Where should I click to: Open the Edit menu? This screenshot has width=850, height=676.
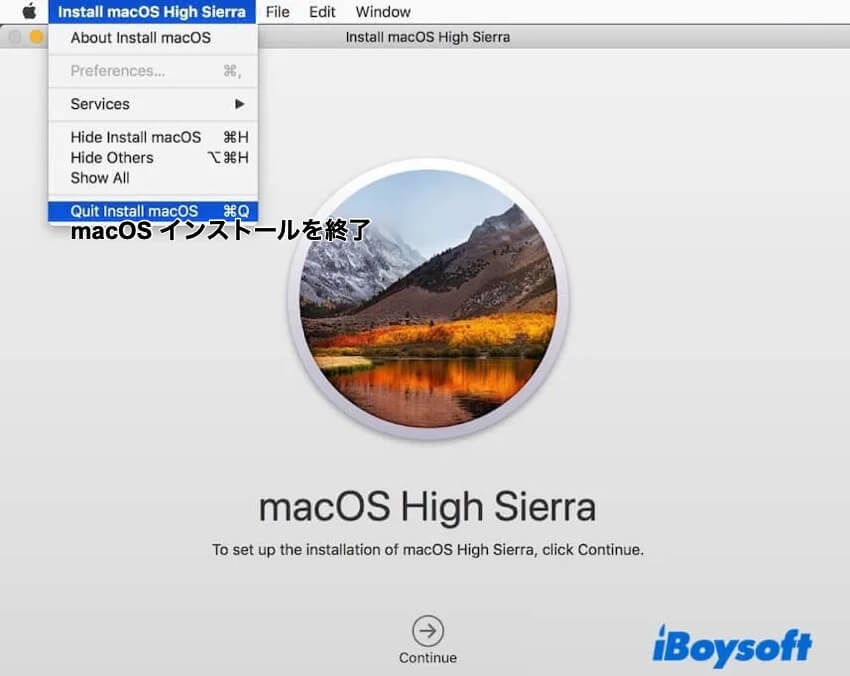point(321,11)
